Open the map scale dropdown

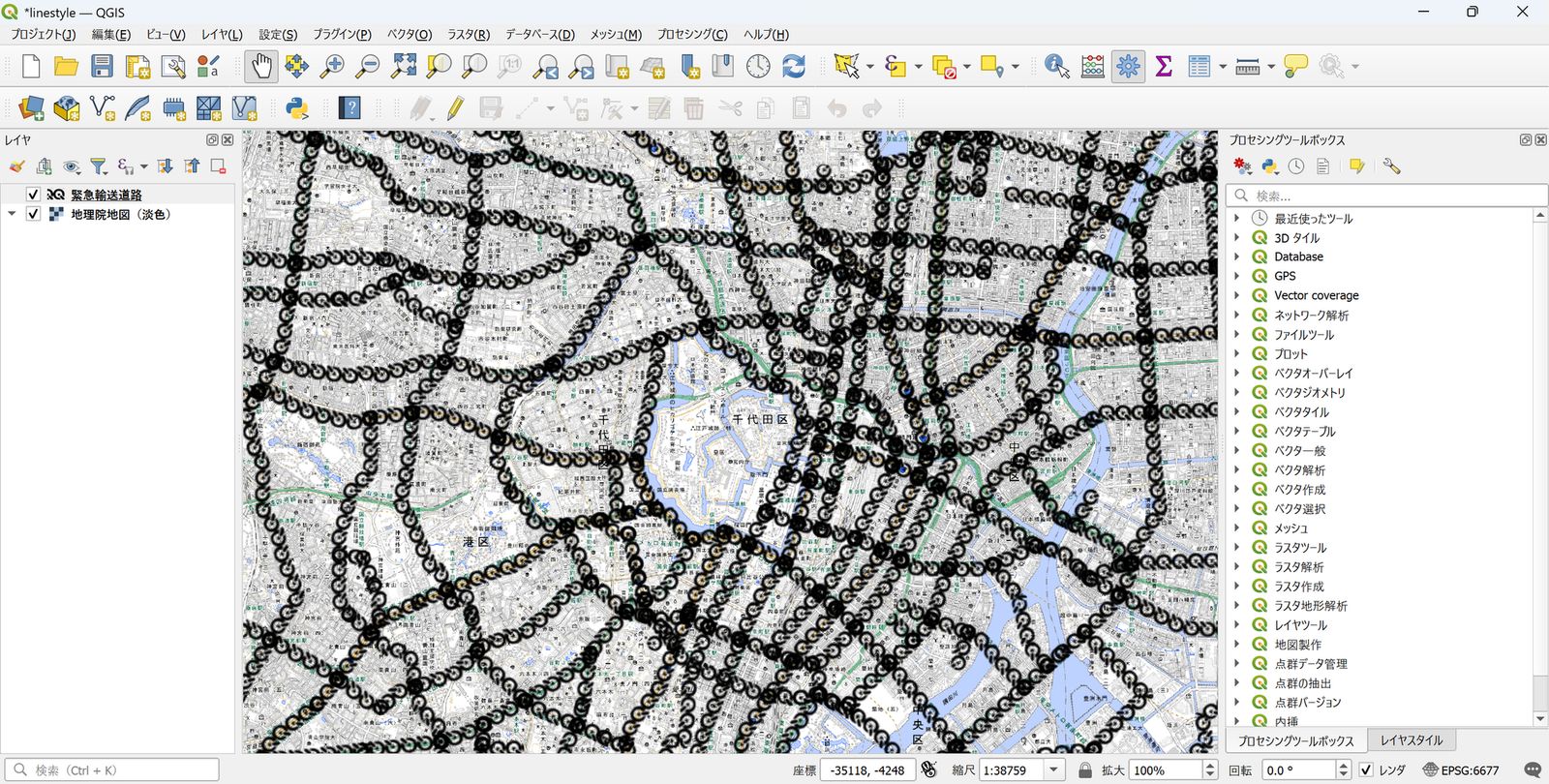coord(1054,770)
